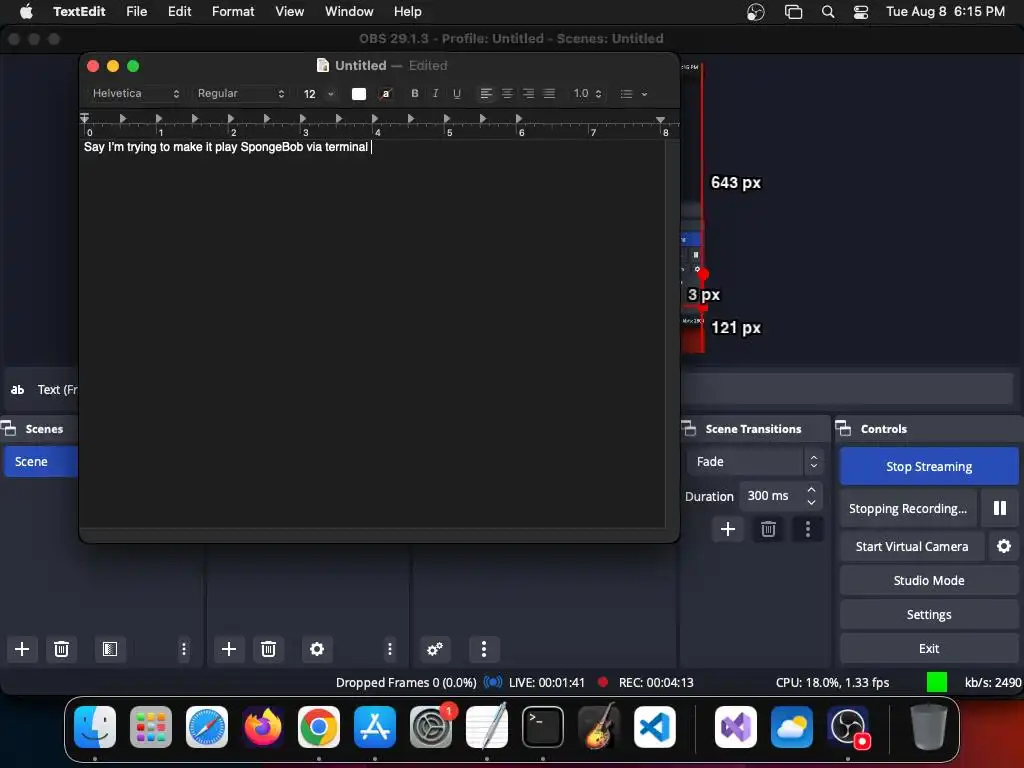The width and height of the screenshot is (1024, 768).
Task: Open the Helvetica font family dropdown
Action: point(135,93)
